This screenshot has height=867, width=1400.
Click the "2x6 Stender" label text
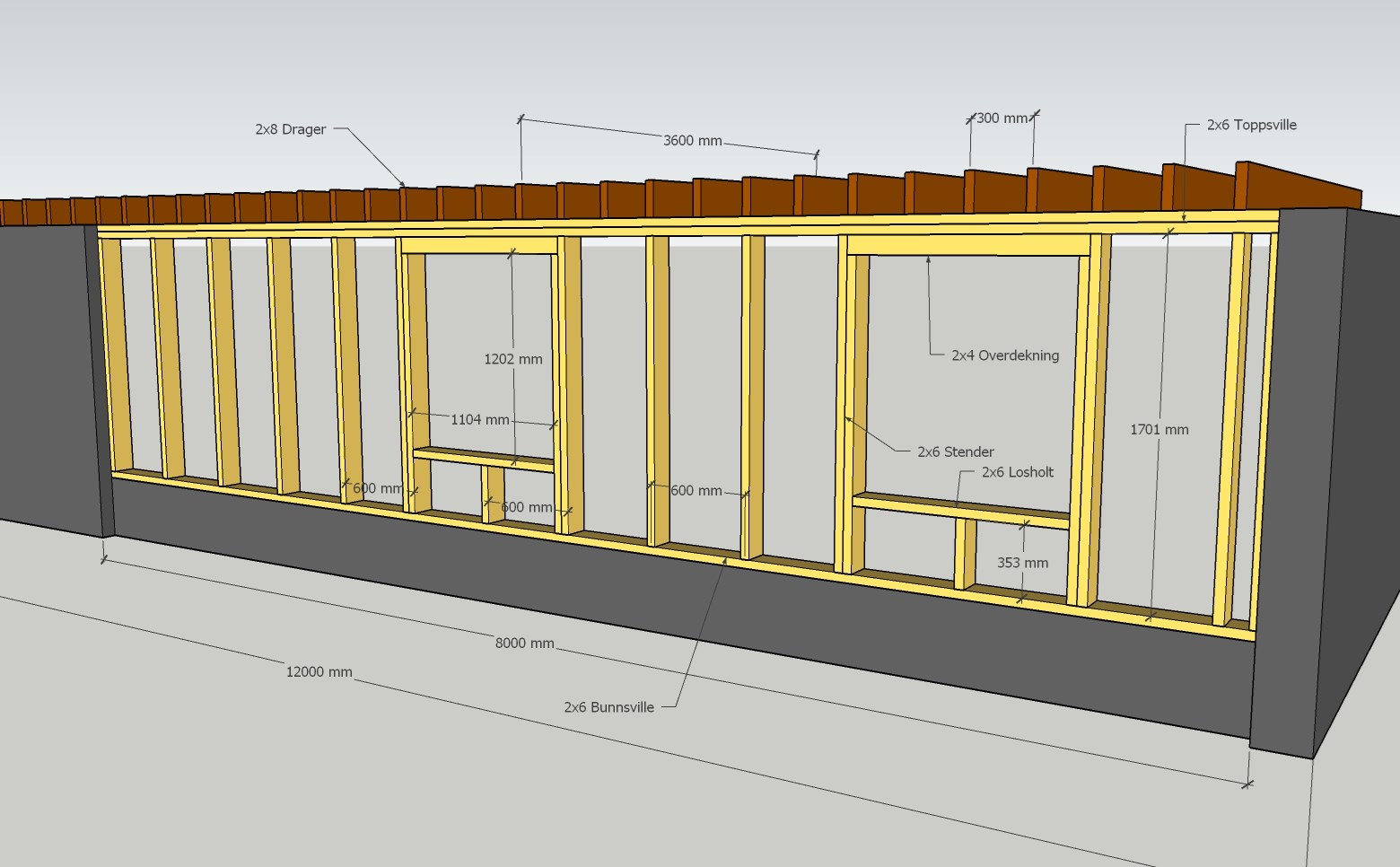pos(955,451)
